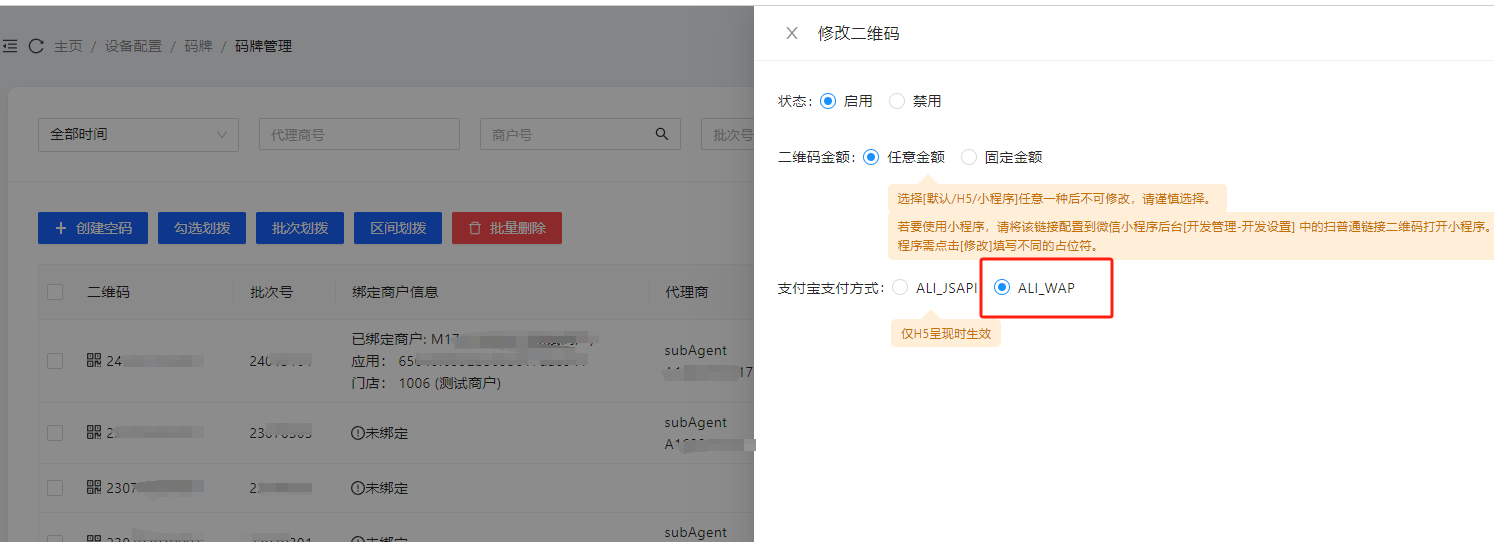Select 任意金额 radio option
The width and height of the screenshot is (1494, 542).
click(871, 157)
